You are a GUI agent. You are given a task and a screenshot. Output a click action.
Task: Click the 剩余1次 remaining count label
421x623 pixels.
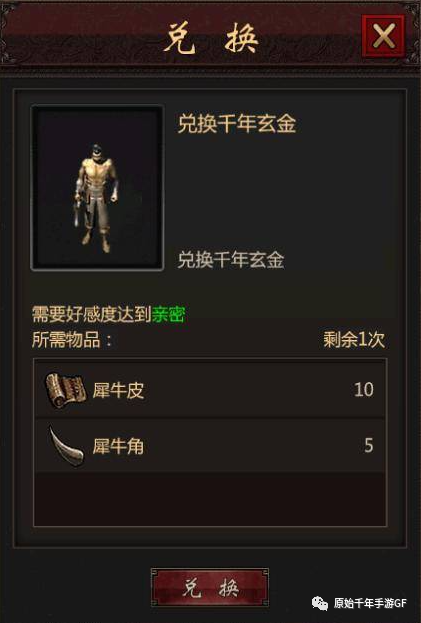click(x=354, y=340)
